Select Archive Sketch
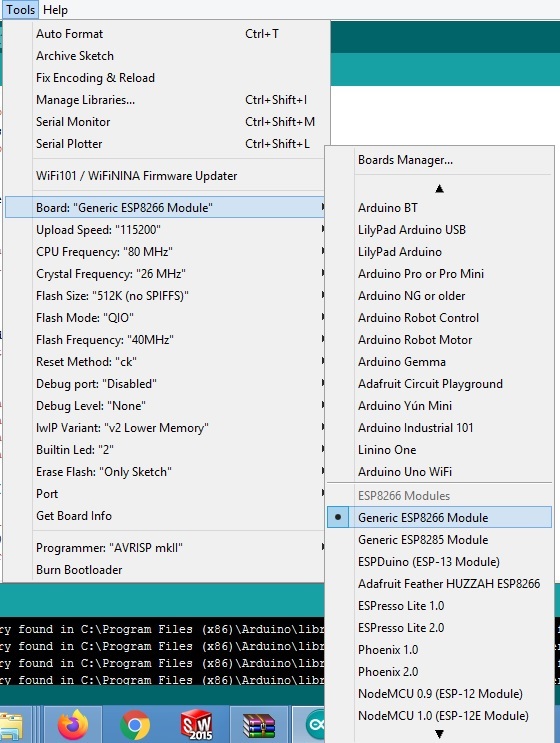This screenshot has height=743, width=560. 165,55
